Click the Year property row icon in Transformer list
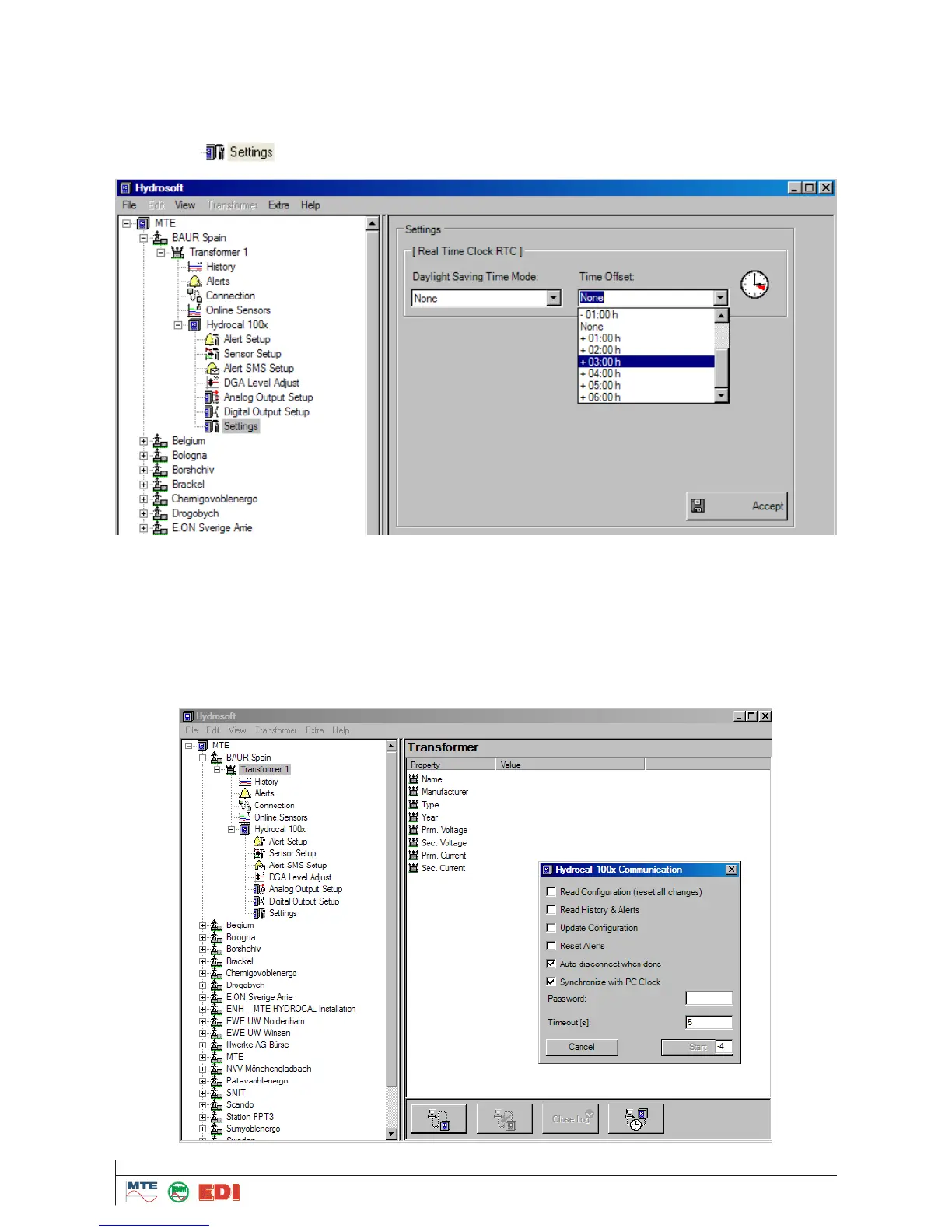Viewport: 952px width, 1232px height. click(x=414, y=817)
